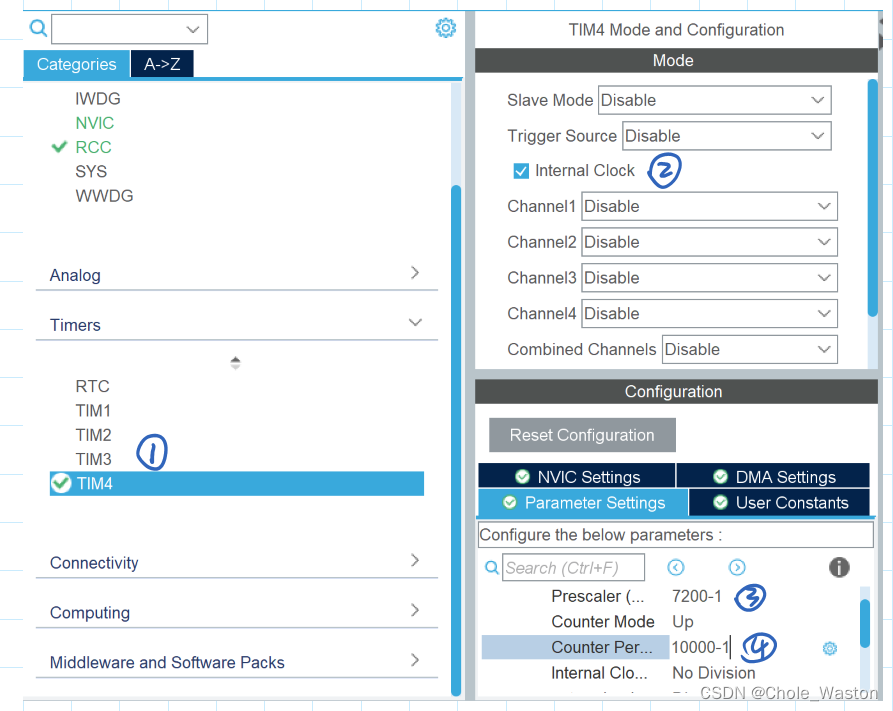The image size is (893, 711).
Task: Click the categories list vertical scrollbar
Action: pyautogui.click(x=456, y=440)
